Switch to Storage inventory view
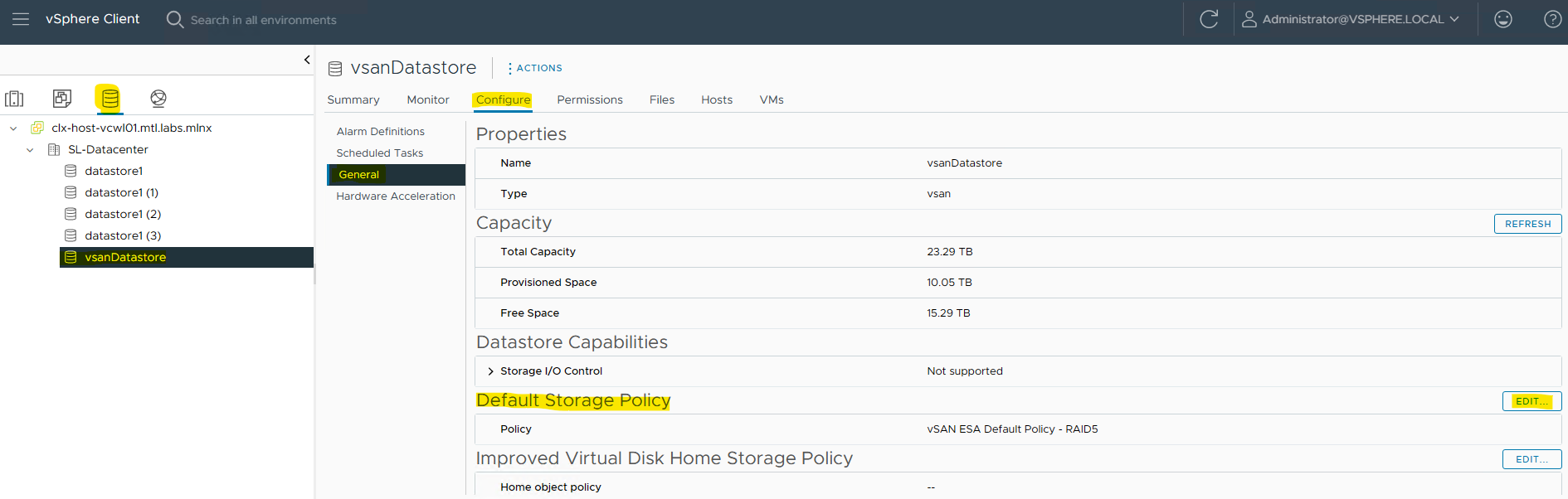This screenshot has width=1568, height=499. [110, 99]
